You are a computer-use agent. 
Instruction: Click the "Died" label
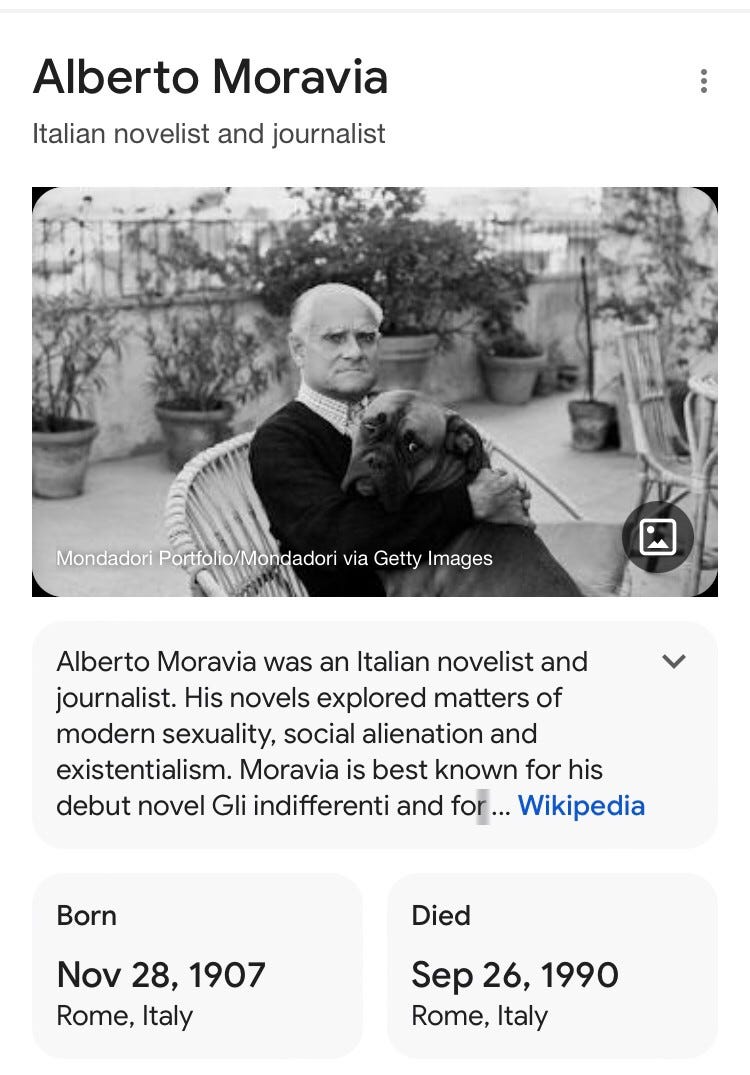[441, 916]
